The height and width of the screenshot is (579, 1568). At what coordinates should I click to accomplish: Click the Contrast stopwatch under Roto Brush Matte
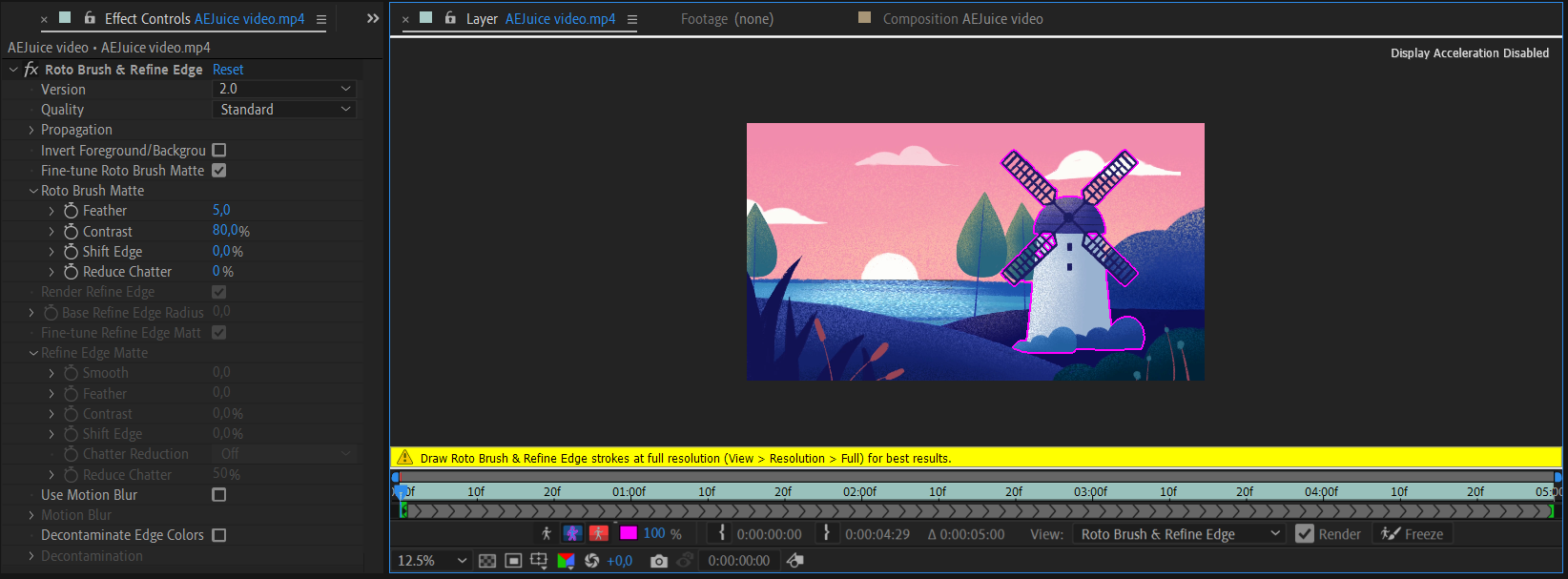[x=71, y=231]
